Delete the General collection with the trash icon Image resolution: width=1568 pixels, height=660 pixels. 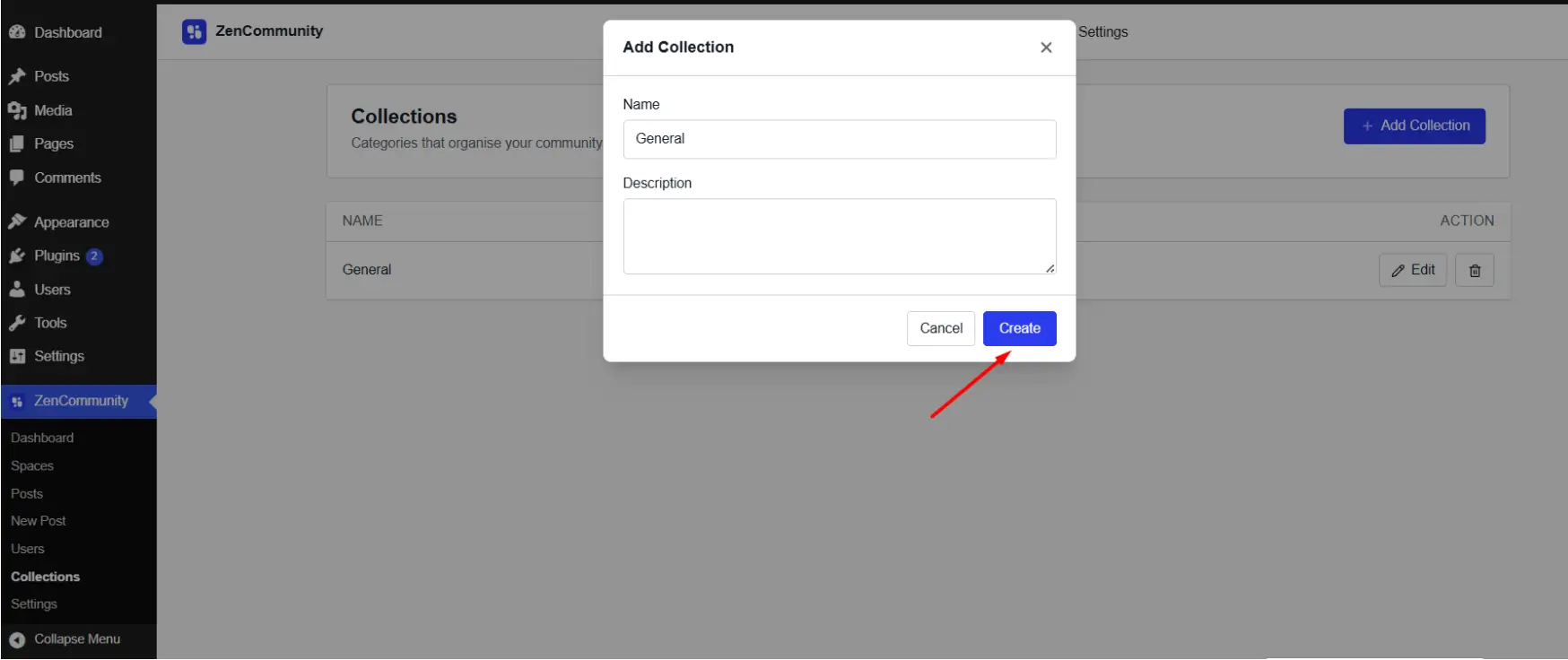[1475, 270]
